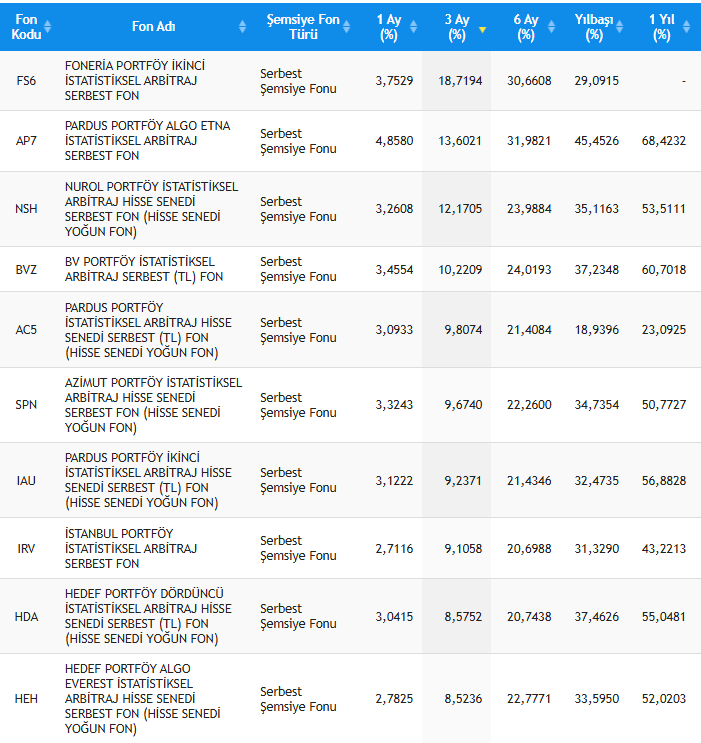
Task: Open AC5 row Pardus Portföy fund name
Action: [x=148, y=330]
